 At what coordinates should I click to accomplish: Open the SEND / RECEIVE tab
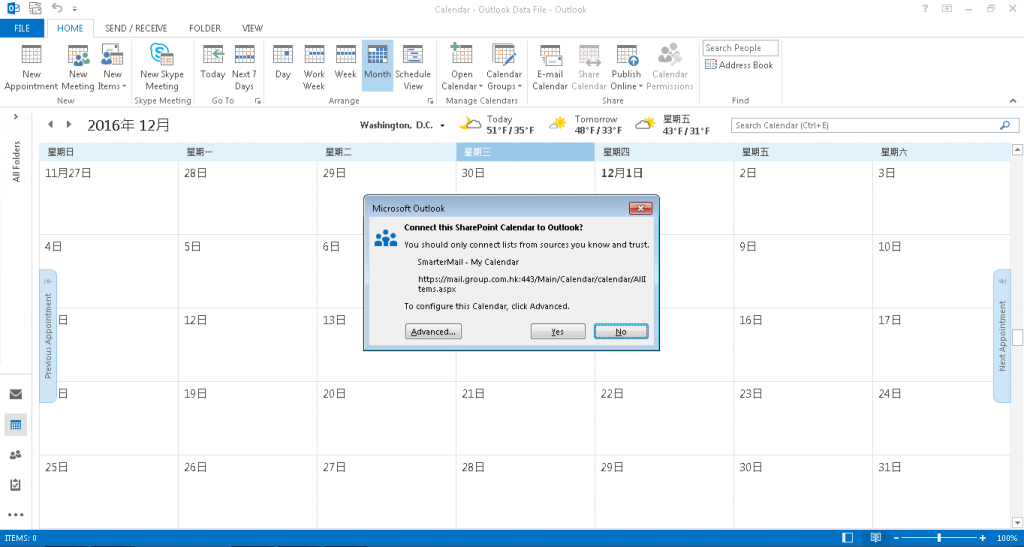(x=136, y=28)
